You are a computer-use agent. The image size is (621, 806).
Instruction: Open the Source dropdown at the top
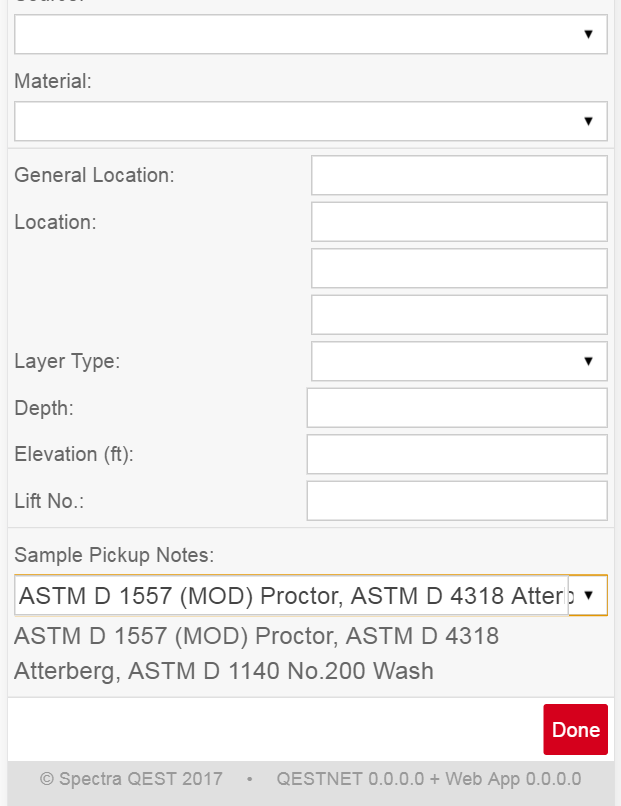(310, 34)
